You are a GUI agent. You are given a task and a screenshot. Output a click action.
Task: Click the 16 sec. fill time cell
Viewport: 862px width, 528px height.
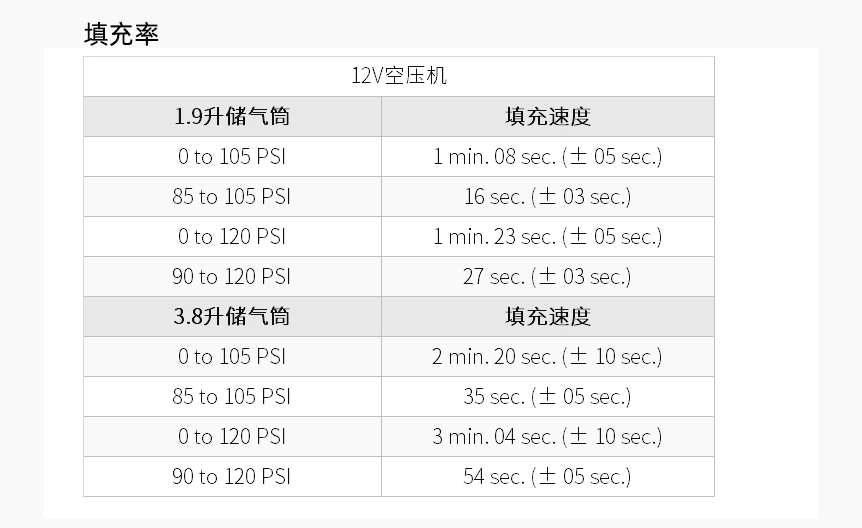click(x=548, y=196)
